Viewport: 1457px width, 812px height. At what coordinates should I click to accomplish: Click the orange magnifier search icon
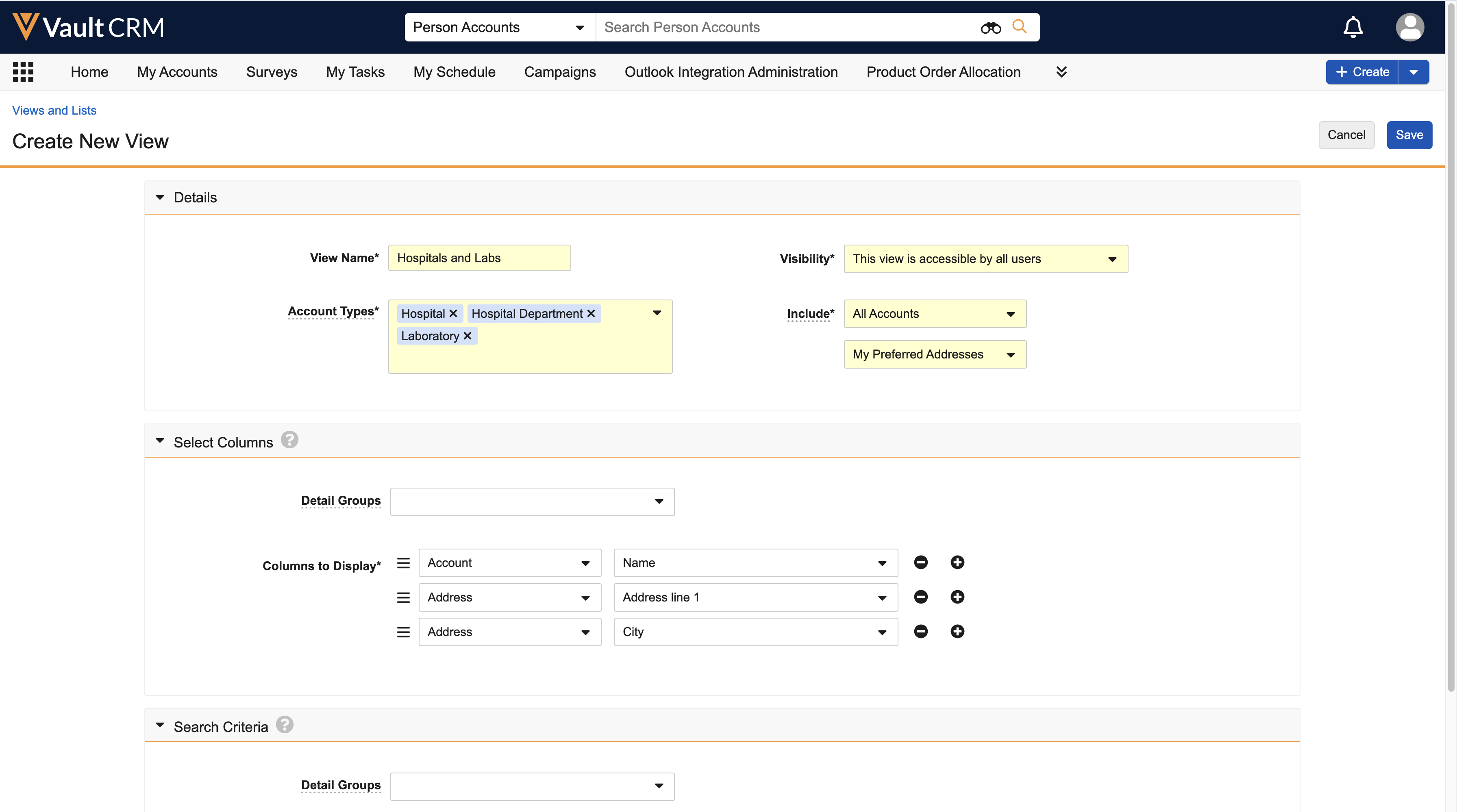1019,26
